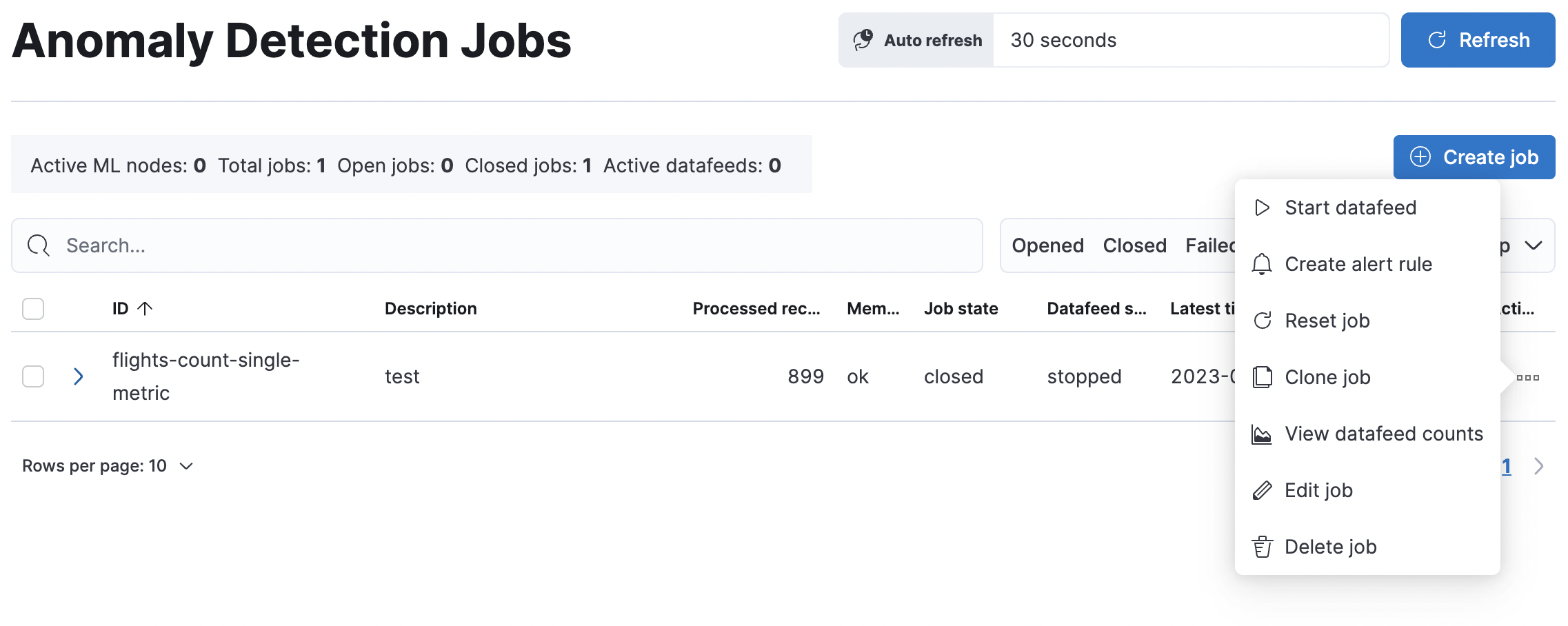
Task: Select the Closed filter
Action: tap(1134, 245)
